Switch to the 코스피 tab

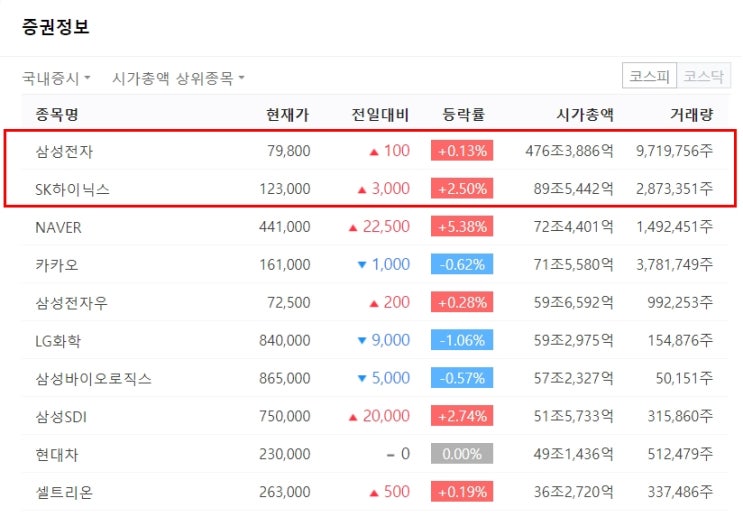tap(649, 76)
